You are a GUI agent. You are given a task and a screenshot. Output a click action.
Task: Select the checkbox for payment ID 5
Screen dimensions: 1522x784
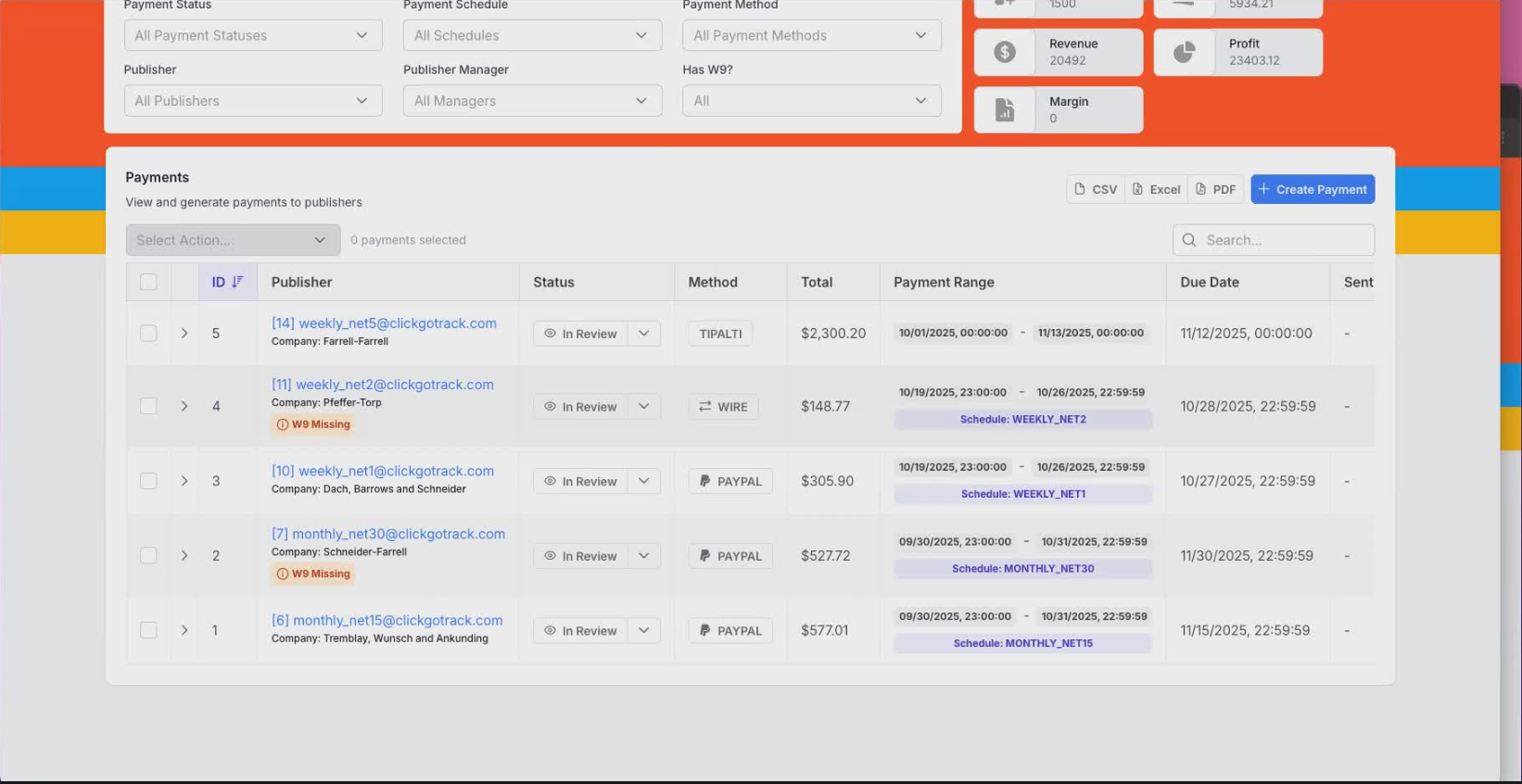pyautogui.click(x=148, y=333)
